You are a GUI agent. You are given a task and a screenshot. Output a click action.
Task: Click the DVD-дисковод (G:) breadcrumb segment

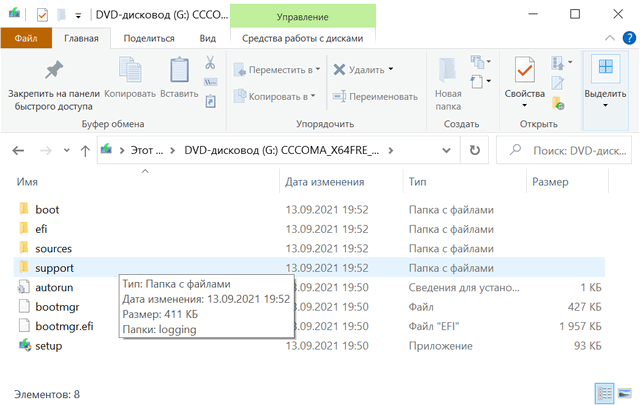pos(281,151)
